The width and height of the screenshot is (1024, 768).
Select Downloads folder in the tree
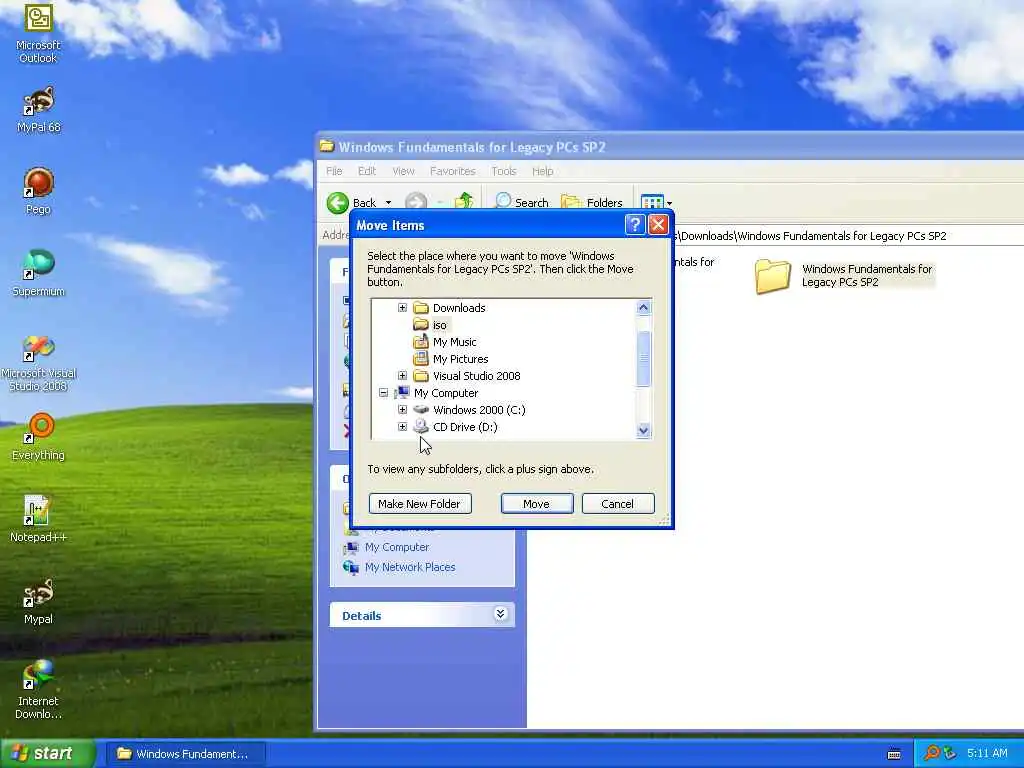[x=459, y=308]
